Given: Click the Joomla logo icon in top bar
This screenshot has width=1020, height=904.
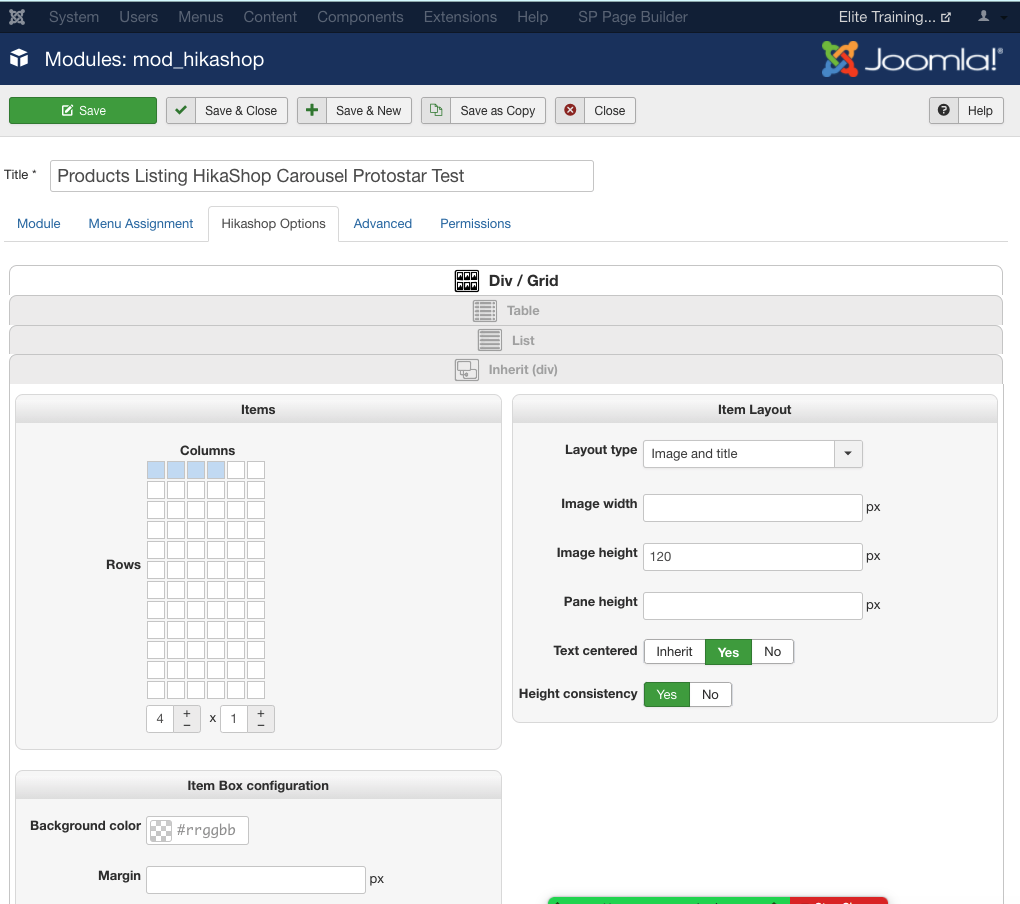Looking at the screenshot, I should [x=18, y=17].
